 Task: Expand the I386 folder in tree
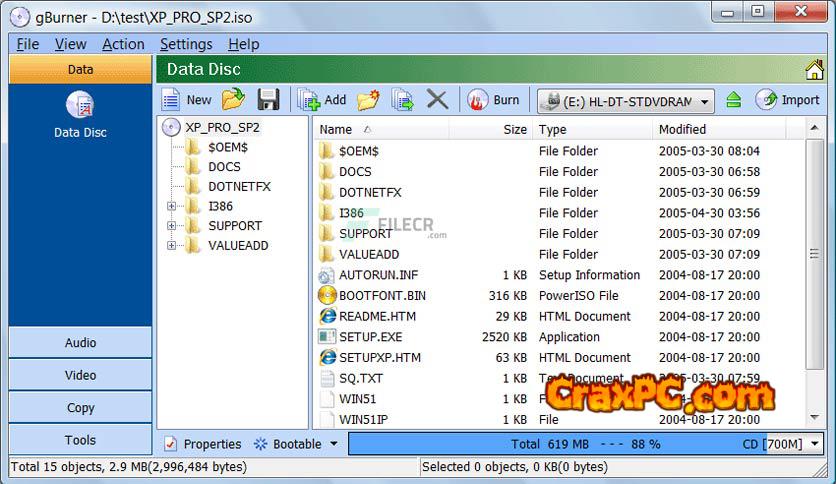click(x=171, y=206)
